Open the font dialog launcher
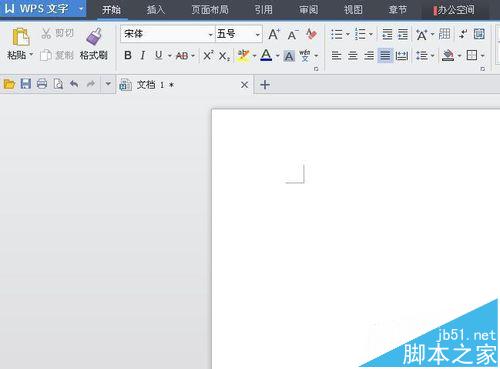This screenshot has width=500, height=369. (x=316, y=69)
